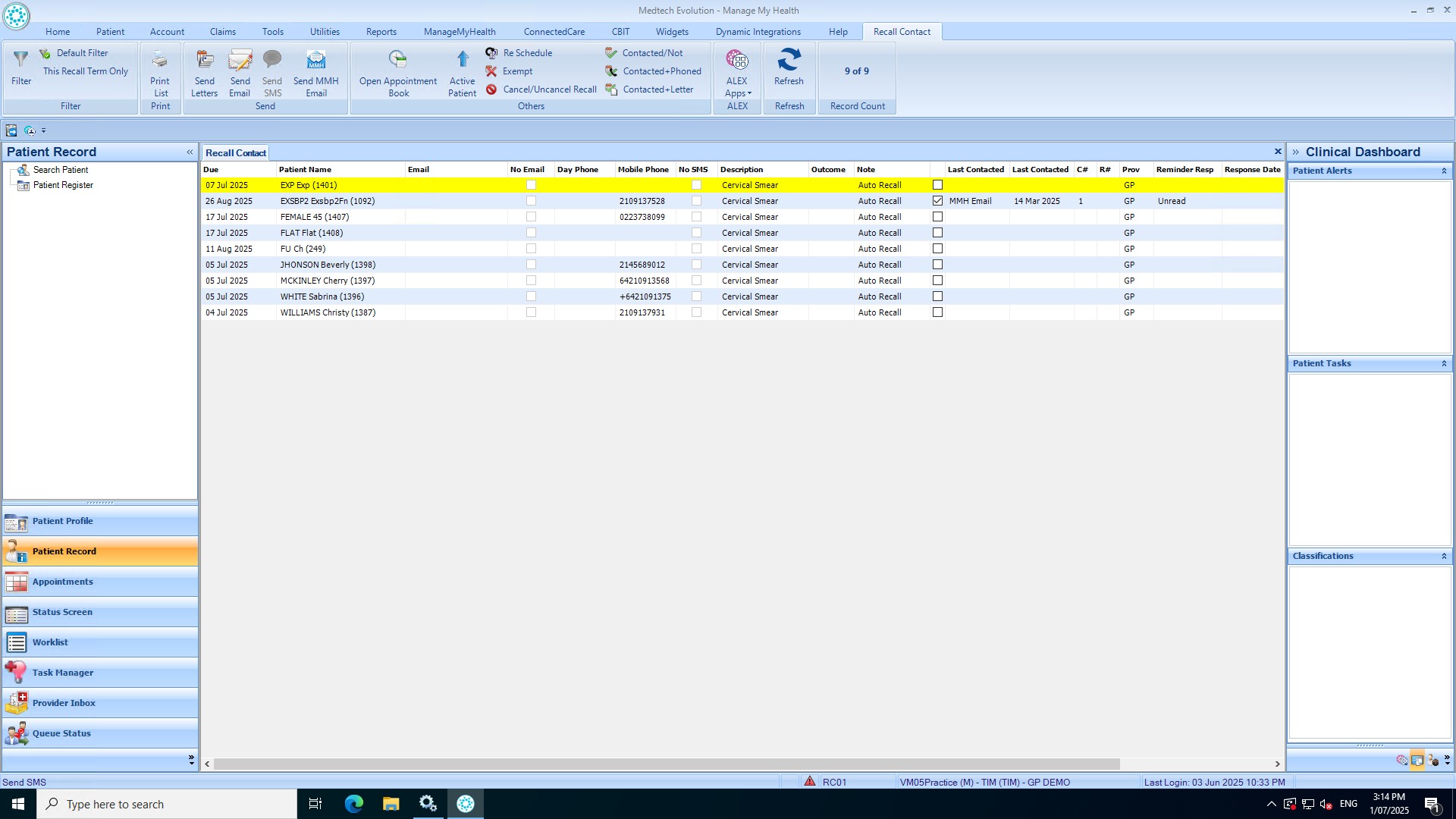Switch to the ManageMyHealth ribbon tab
The height and width of the screenshot is (819, 1456).
click(x=460, y=32)
